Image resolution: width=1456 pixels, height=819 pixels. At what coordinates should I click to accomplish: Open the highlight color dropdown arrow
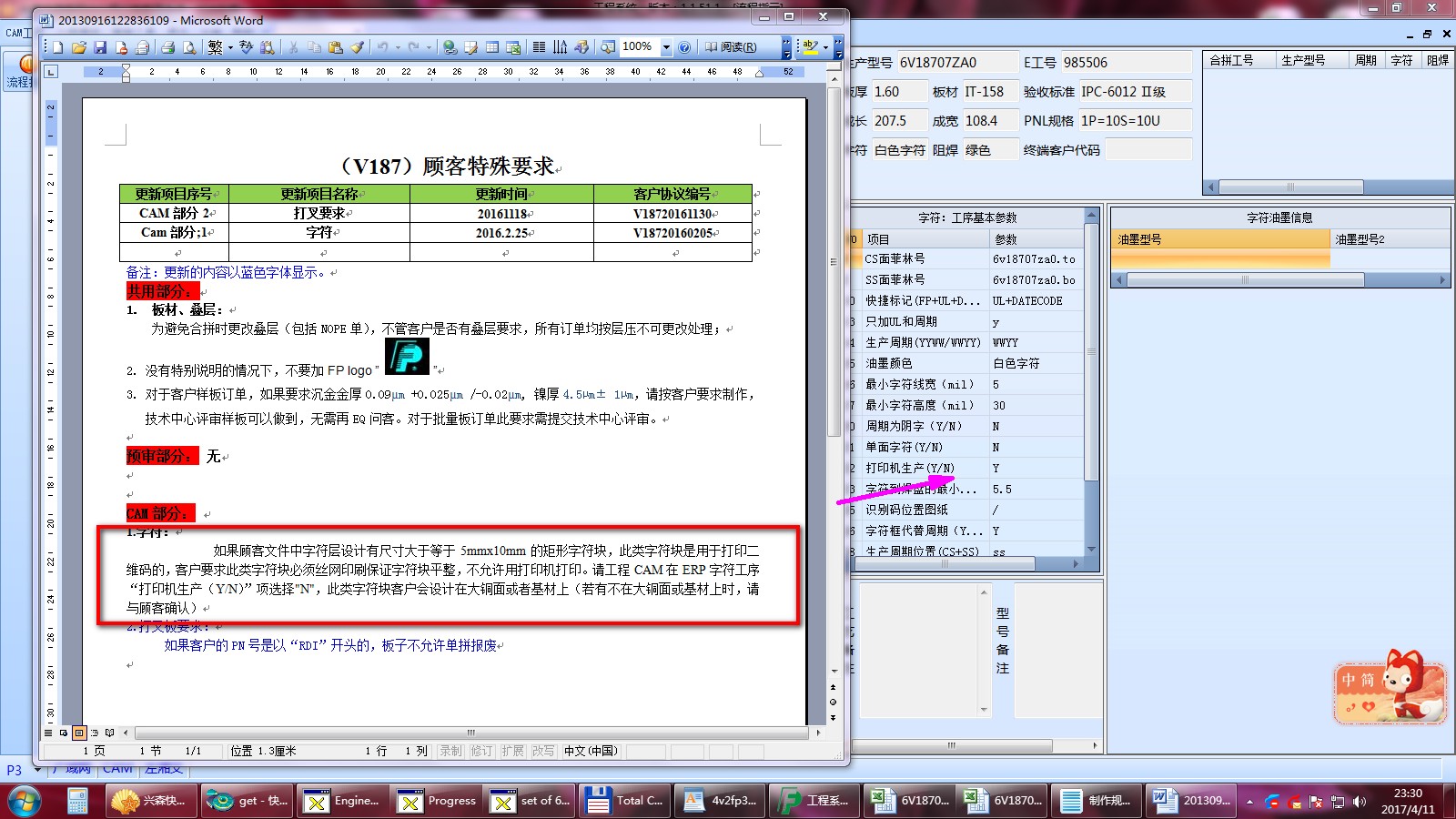(x=825, y=47)
